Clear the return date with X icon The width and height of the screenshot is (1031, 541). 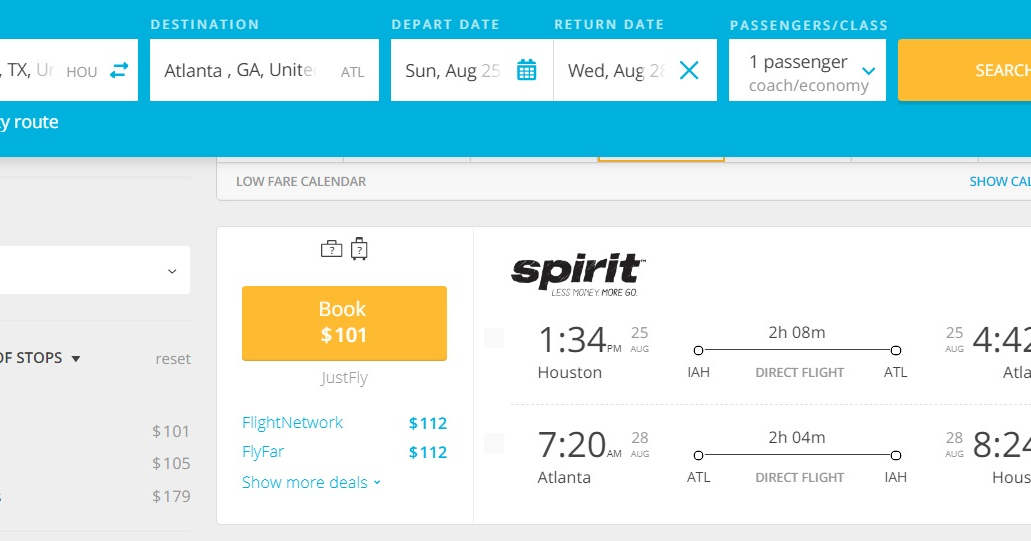(689, 70)
